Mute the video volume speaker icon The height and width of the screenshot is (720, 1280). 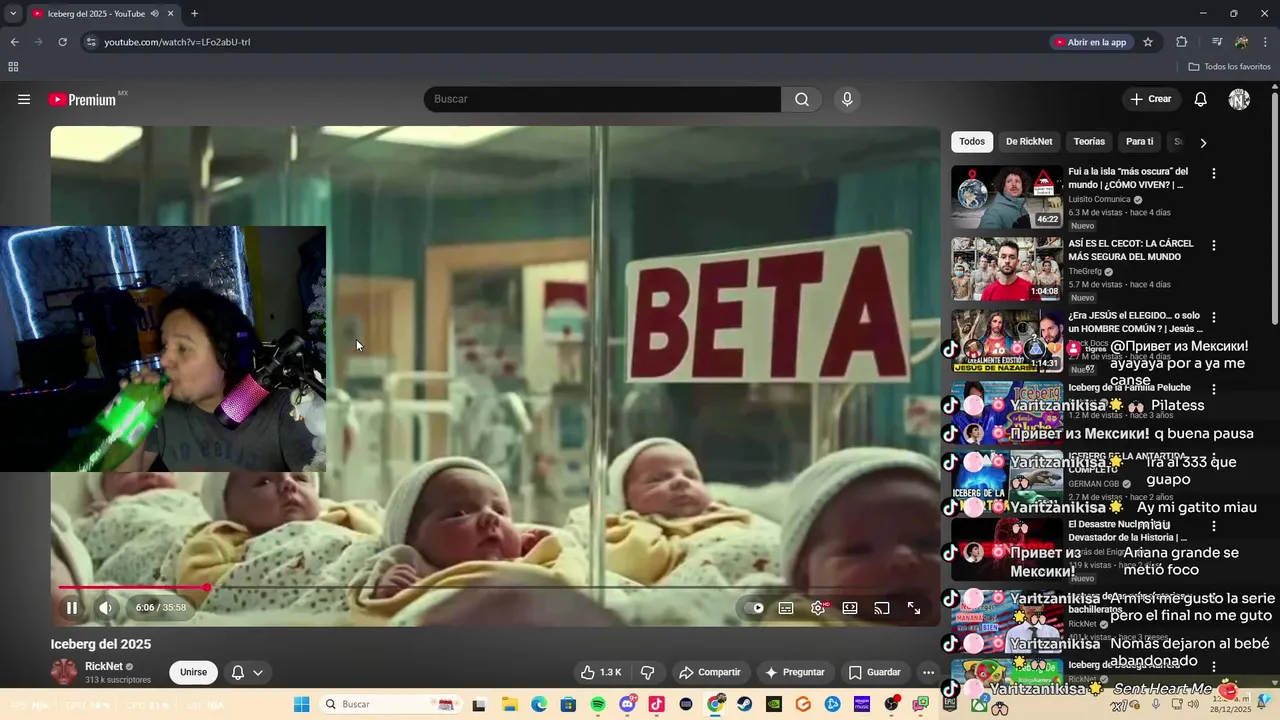coord(105,608)
